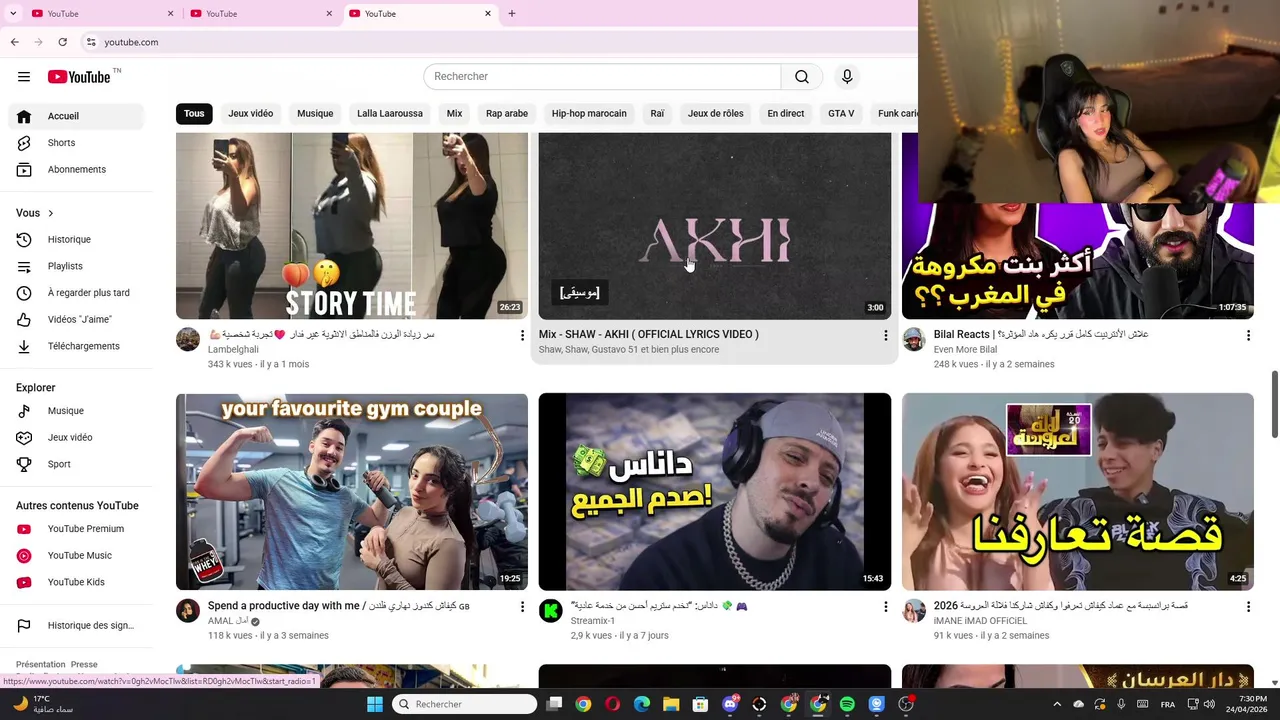
Task: Click the Accueil sidebar entry
Action: coord(76,116)
